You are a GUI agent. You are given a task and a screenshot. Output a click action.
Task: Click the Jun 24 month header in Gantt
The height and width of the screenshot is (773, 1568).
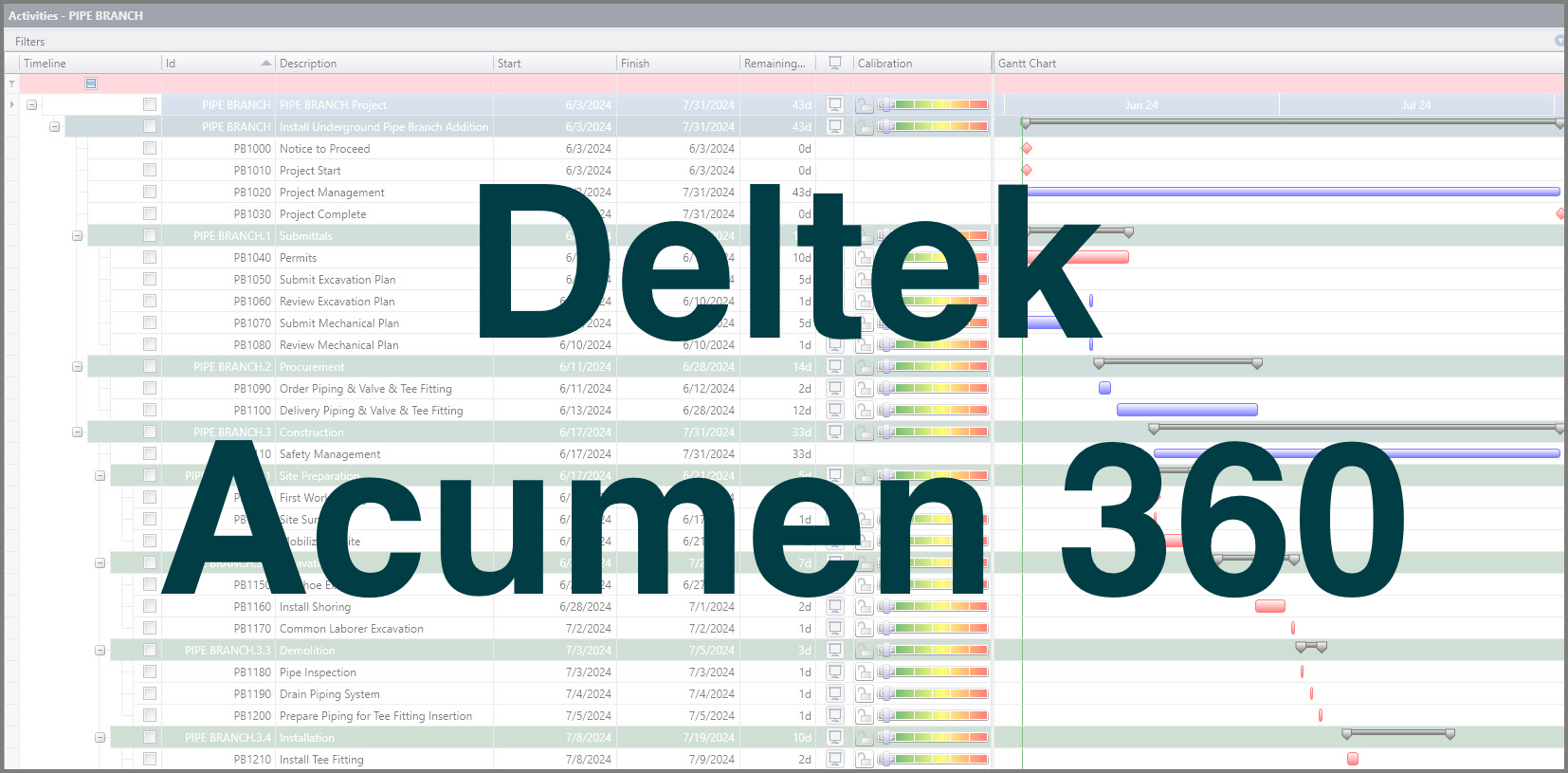[1141, 104]
